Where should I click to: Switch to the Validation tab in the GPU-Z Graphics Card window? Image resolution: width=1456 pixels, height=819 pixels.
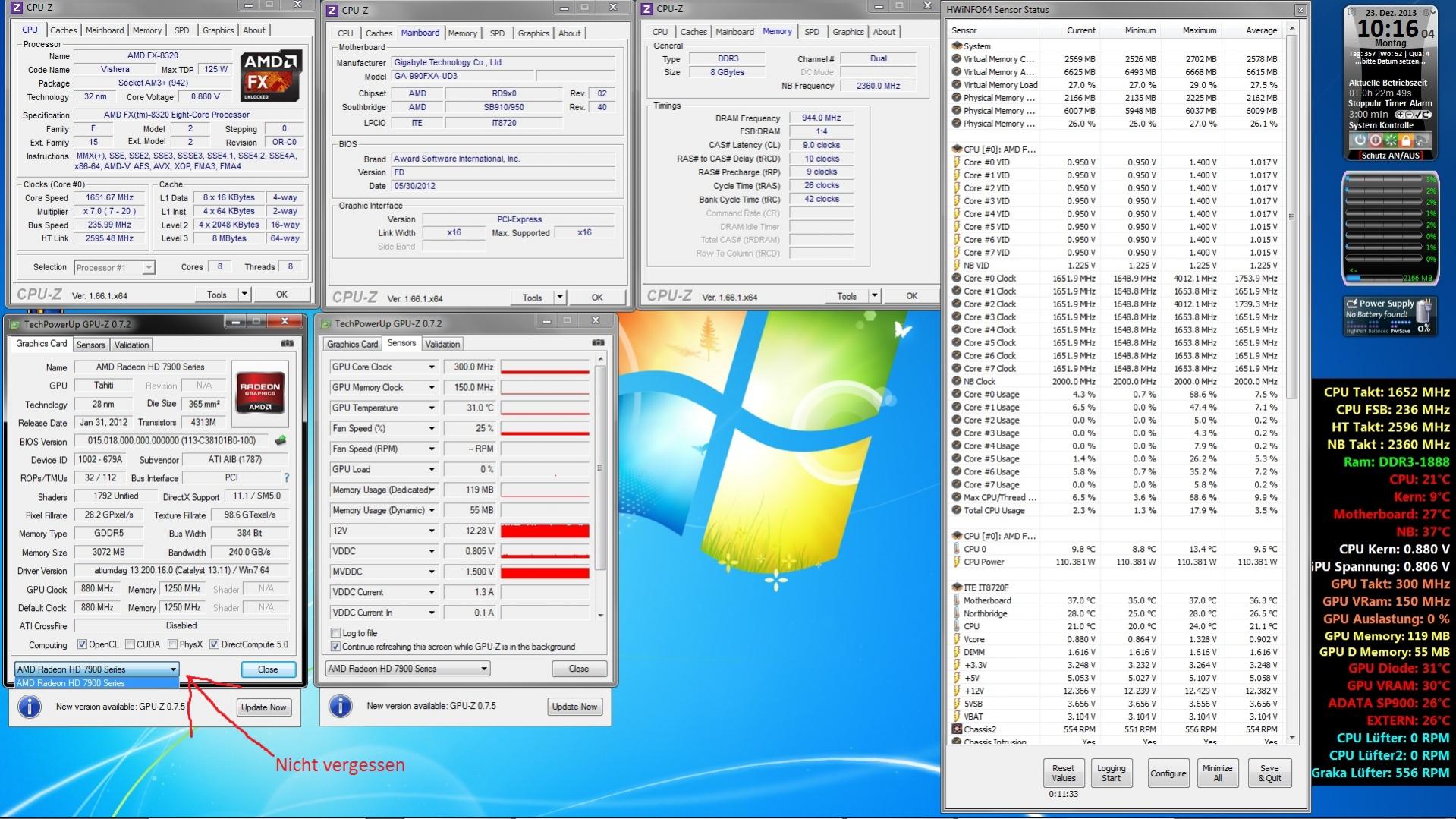tap(131, 345)
